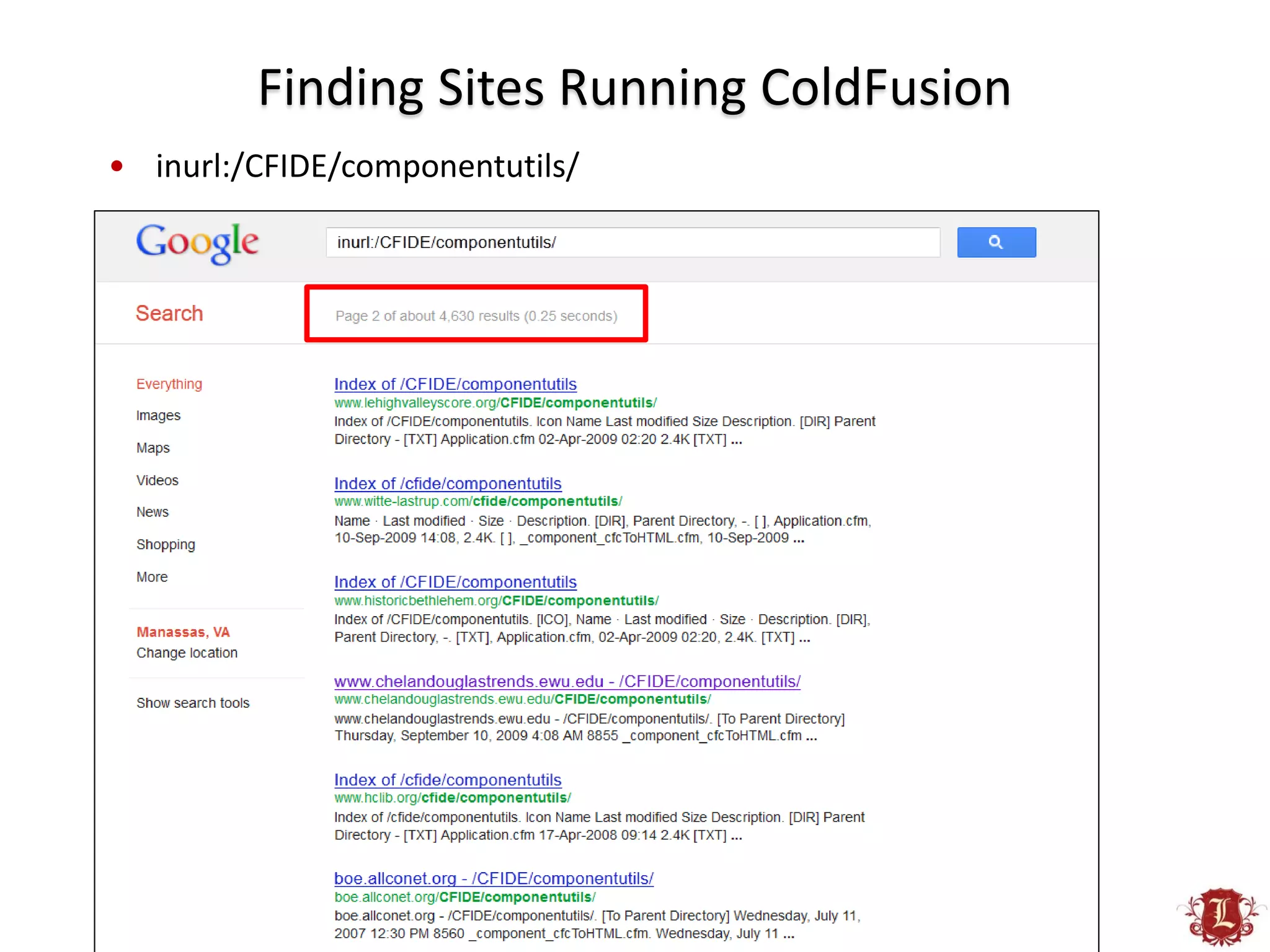Open lehighvalleyscore.org Index of /CFIDE/componentutils result
The width and height of the screenshot is (1270, 952).
(x=455, y=384)
